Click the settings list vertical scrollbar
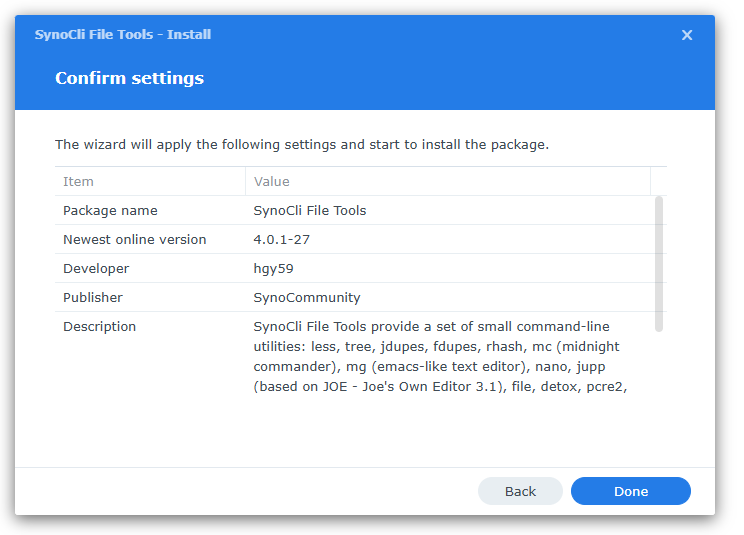 pyautogui.click(x=658, y=263)
